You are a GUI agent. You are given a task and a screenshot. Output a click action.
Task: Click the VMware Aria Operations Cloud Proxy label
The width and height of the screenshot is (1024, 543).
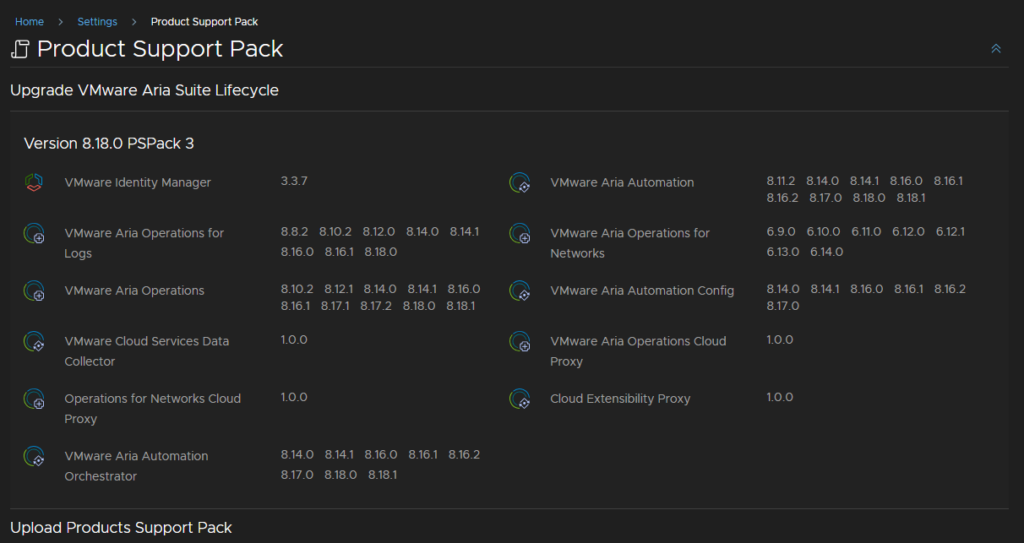coord(638,351)
